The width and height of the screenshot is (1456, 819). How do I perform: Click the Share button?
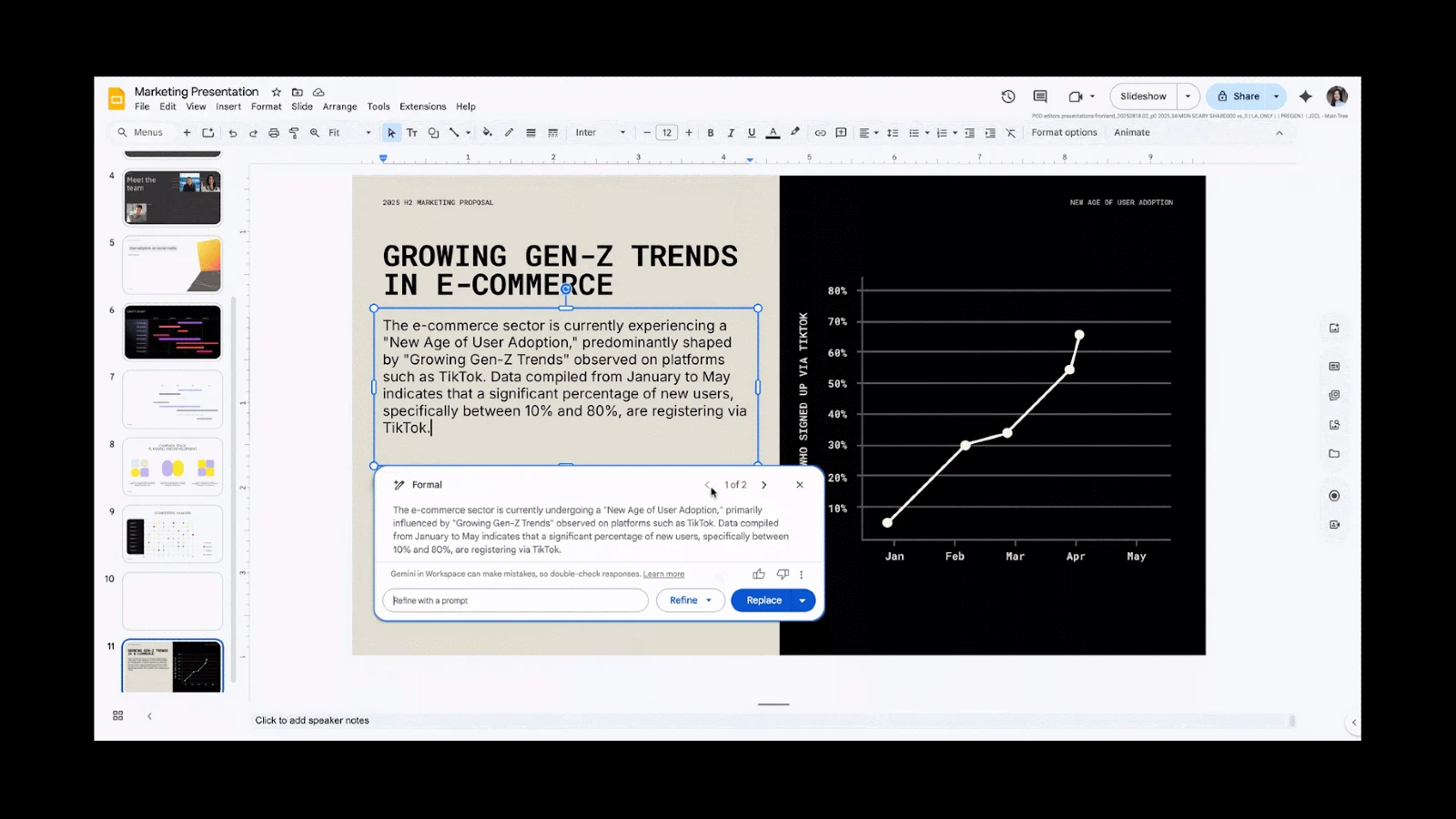(1239, 96)
